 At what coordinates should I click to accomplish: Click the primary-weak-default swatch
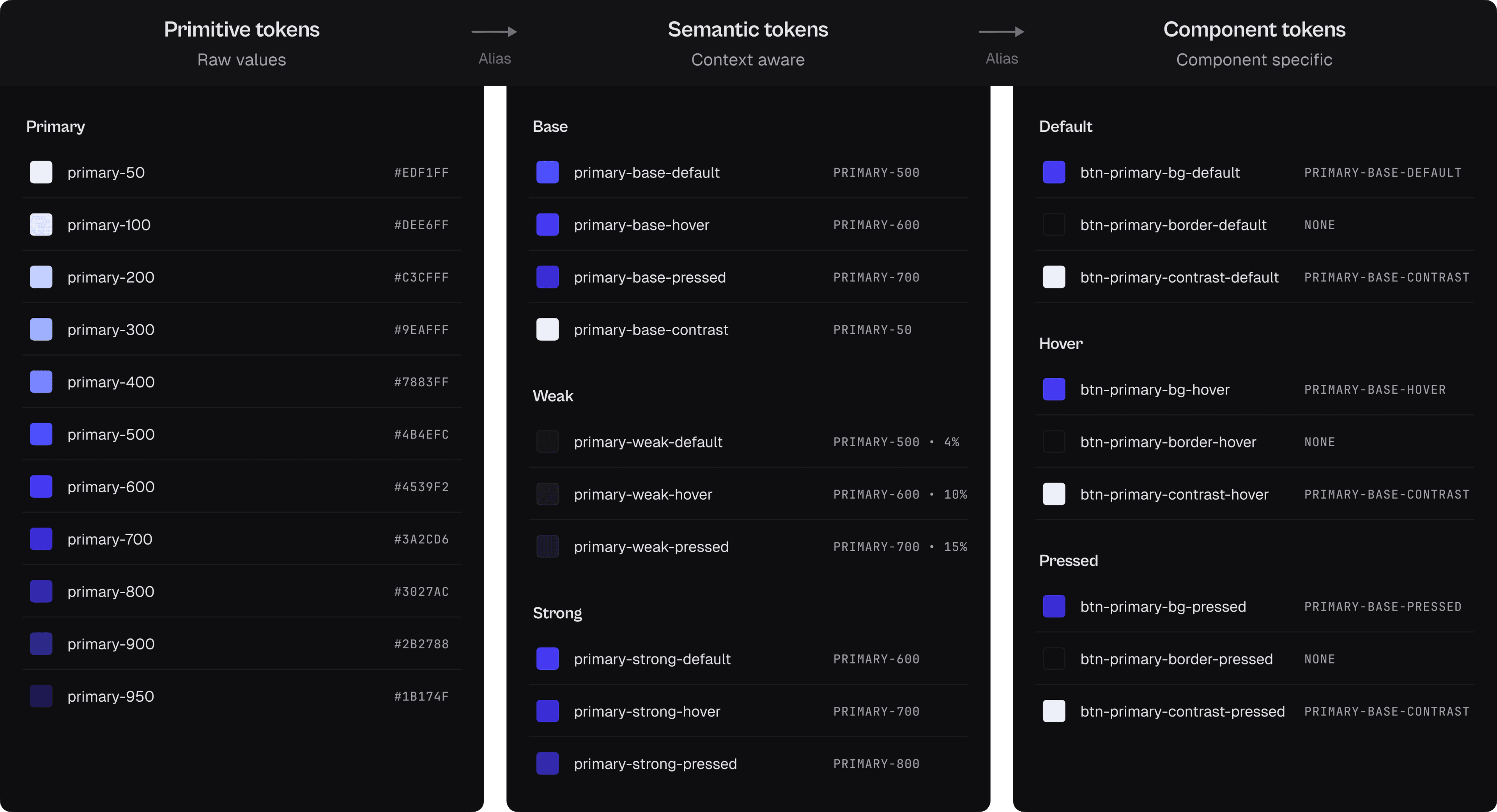[547, 442]
